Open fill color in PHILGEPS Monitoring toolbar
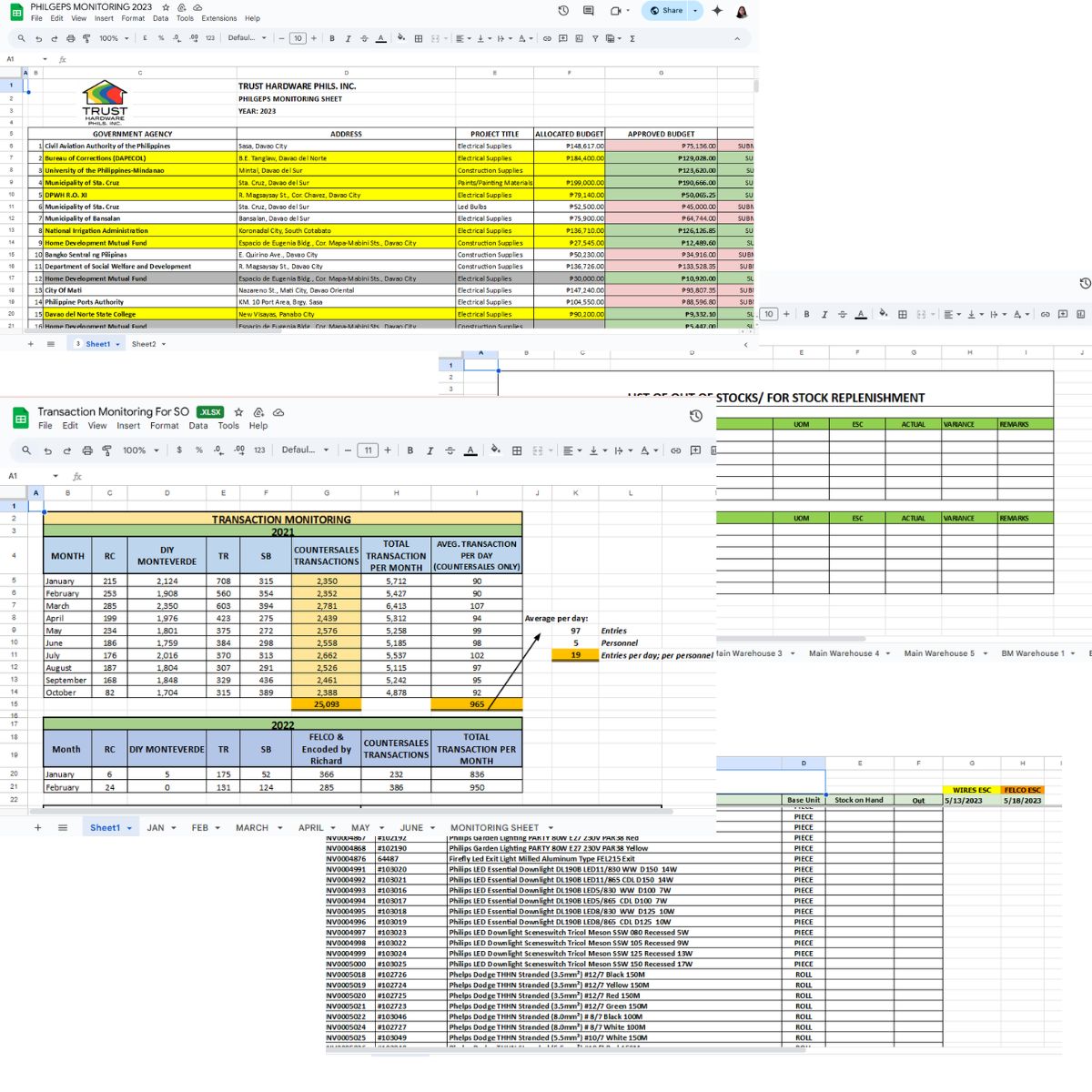Image resolution: width=1092 pixels, height=1092 pixels. point(400,38)
